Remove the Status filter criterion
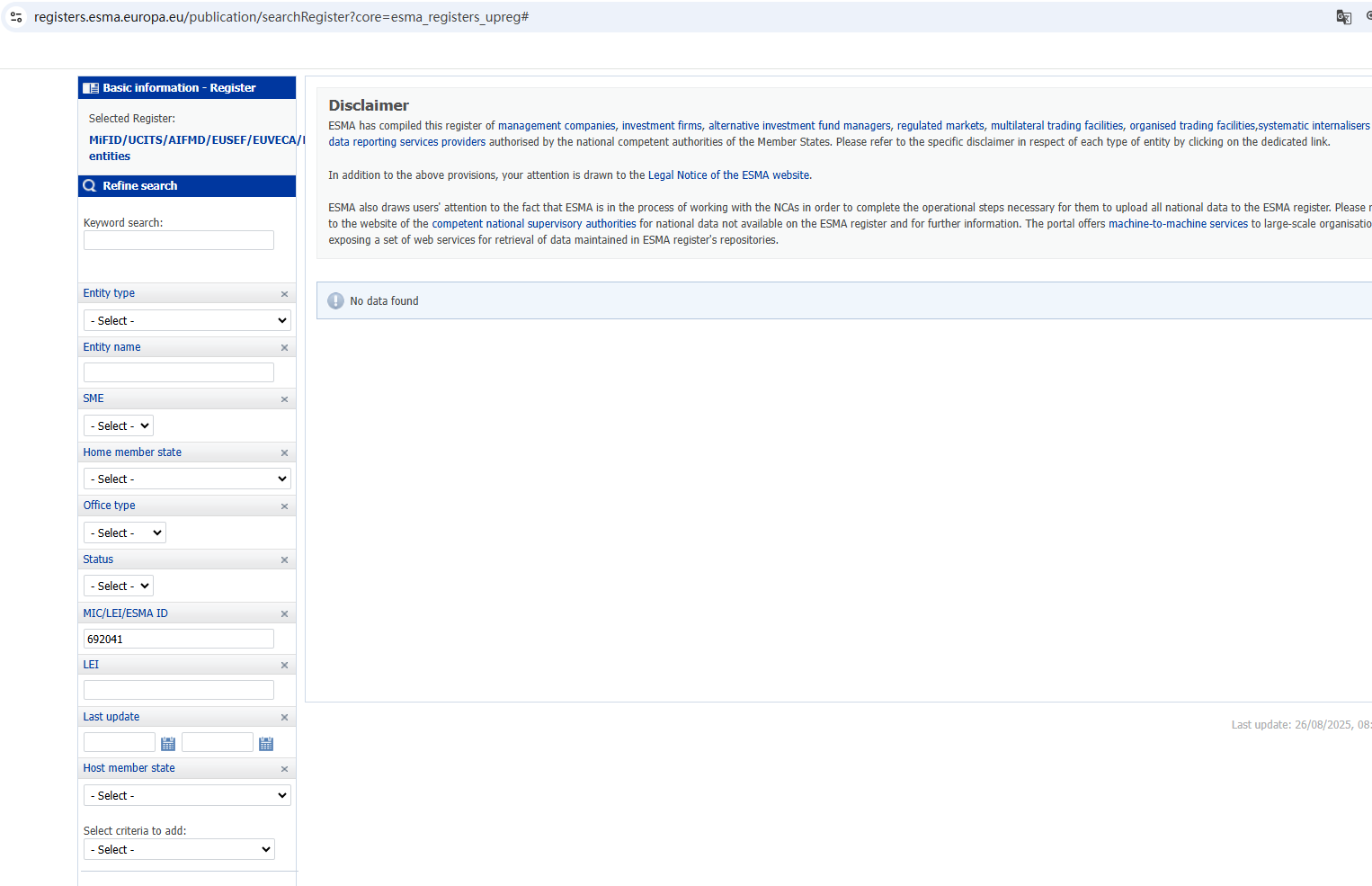The image size is (1372, 886). pyautogui.click(x=284, y=560)
